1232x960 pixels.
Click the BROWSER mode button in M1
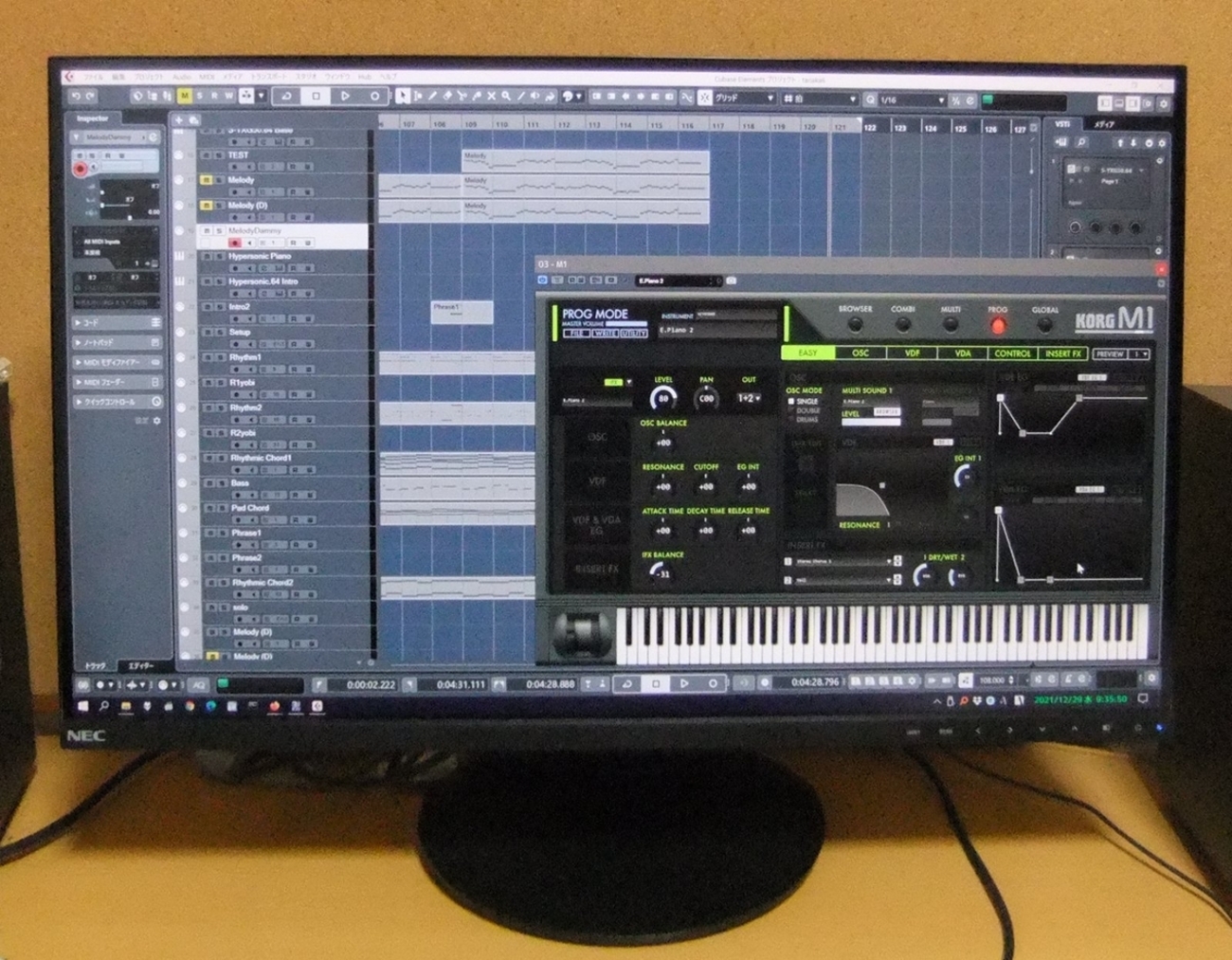[x=855, y=325]
